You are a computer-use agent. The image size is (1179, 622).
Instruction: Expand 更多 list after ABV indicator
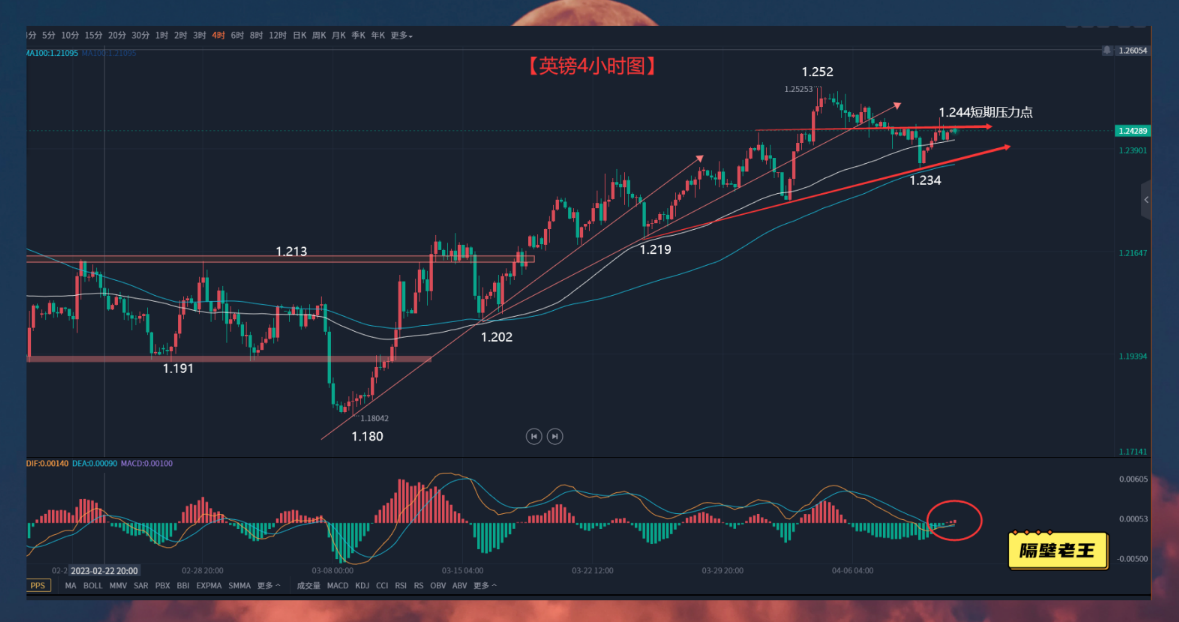[485, 585]
